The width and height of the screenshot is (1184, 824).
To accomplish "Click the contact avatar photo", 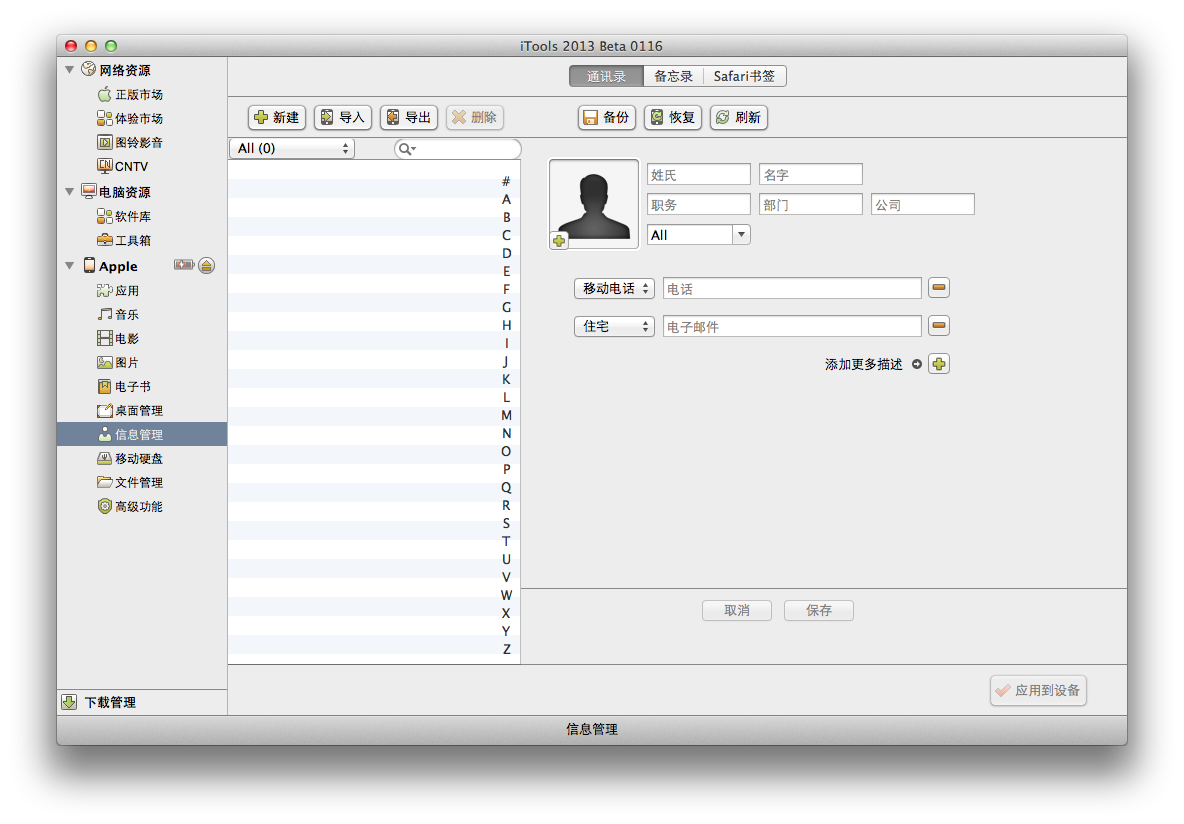I will tap(594, 203).
